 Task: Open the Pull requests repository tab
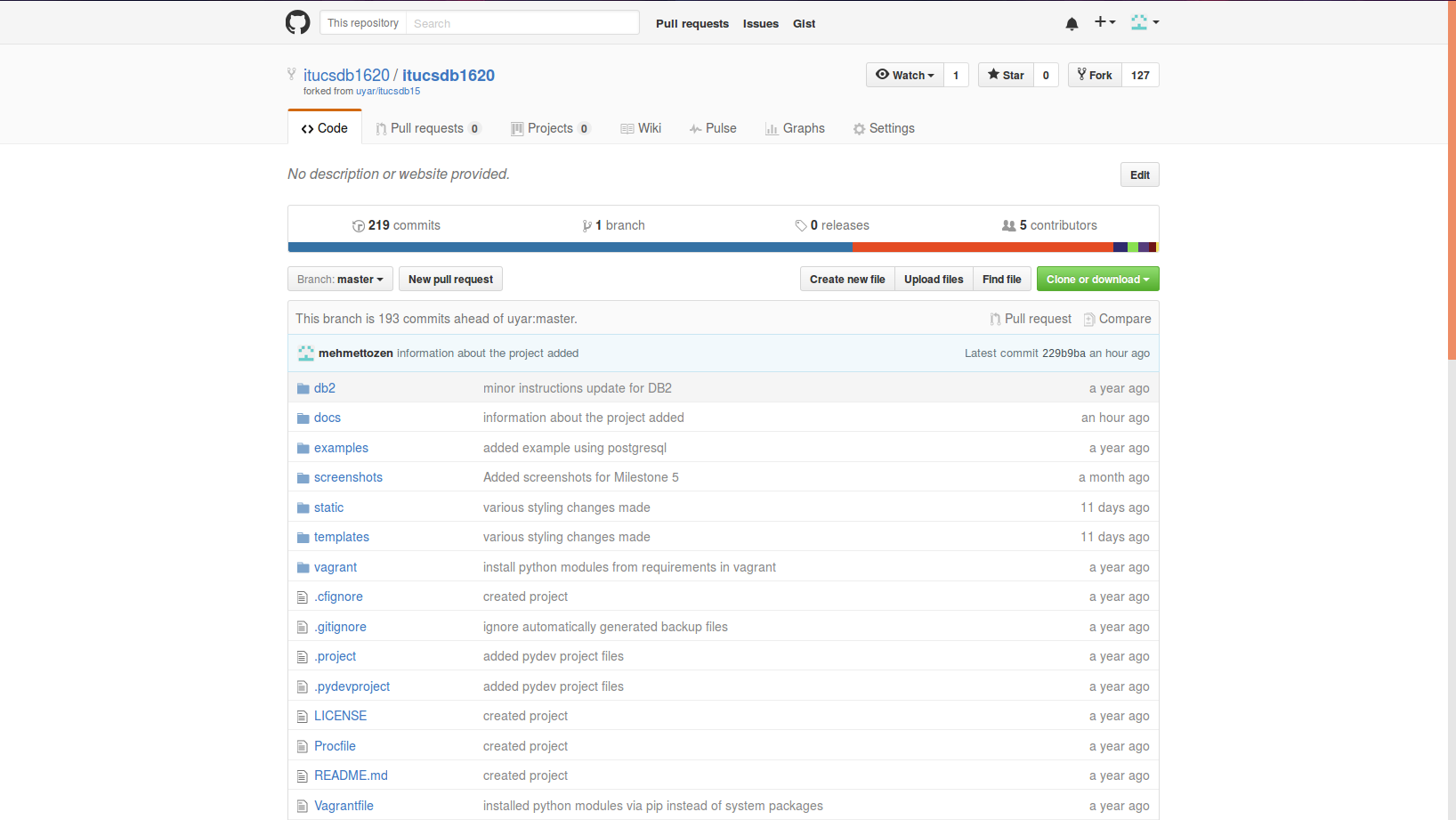(x=428, y=128)
